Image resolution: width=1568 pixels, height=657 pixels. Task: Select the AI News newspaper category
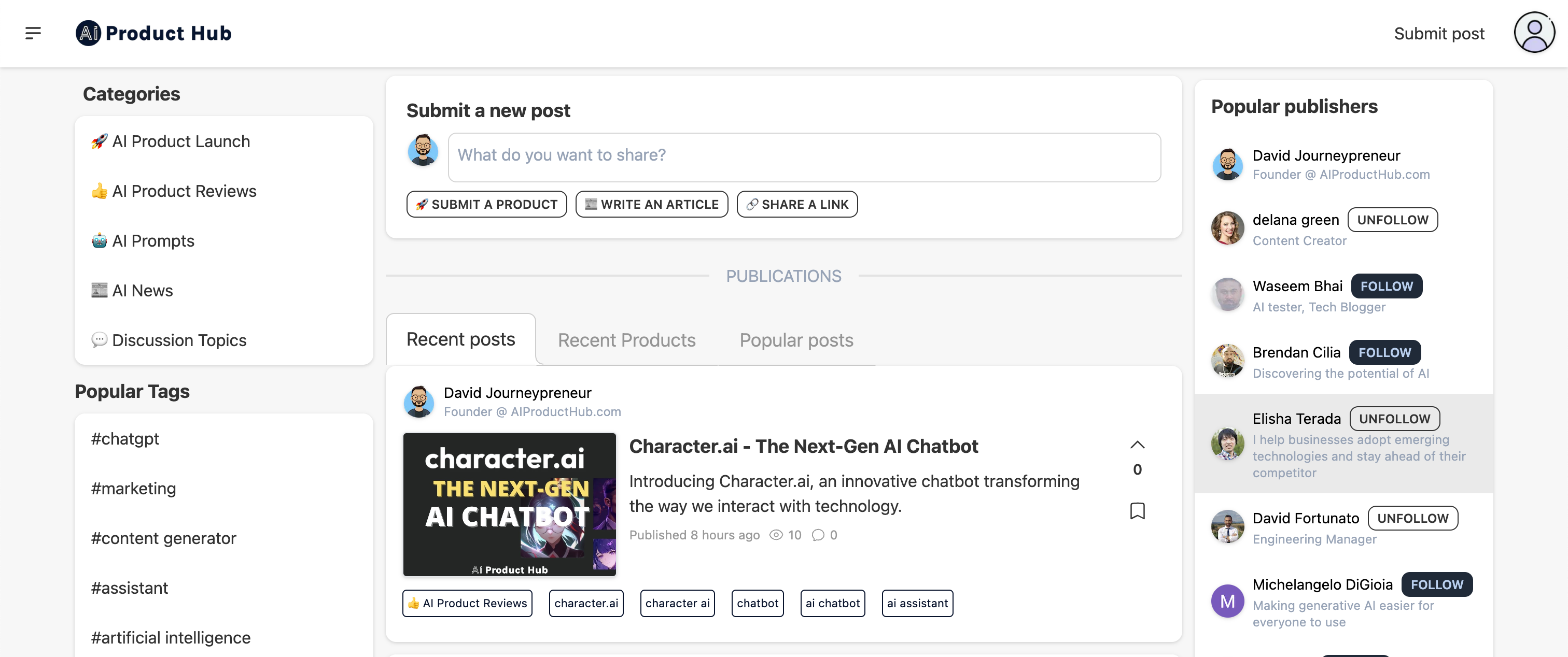coord(132,290)
